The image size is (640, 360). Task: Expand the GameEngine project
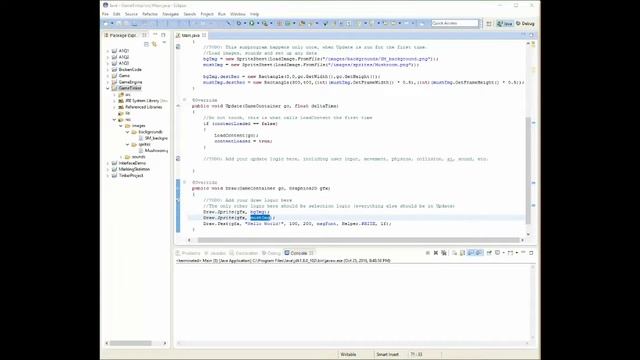click(108, 82)
